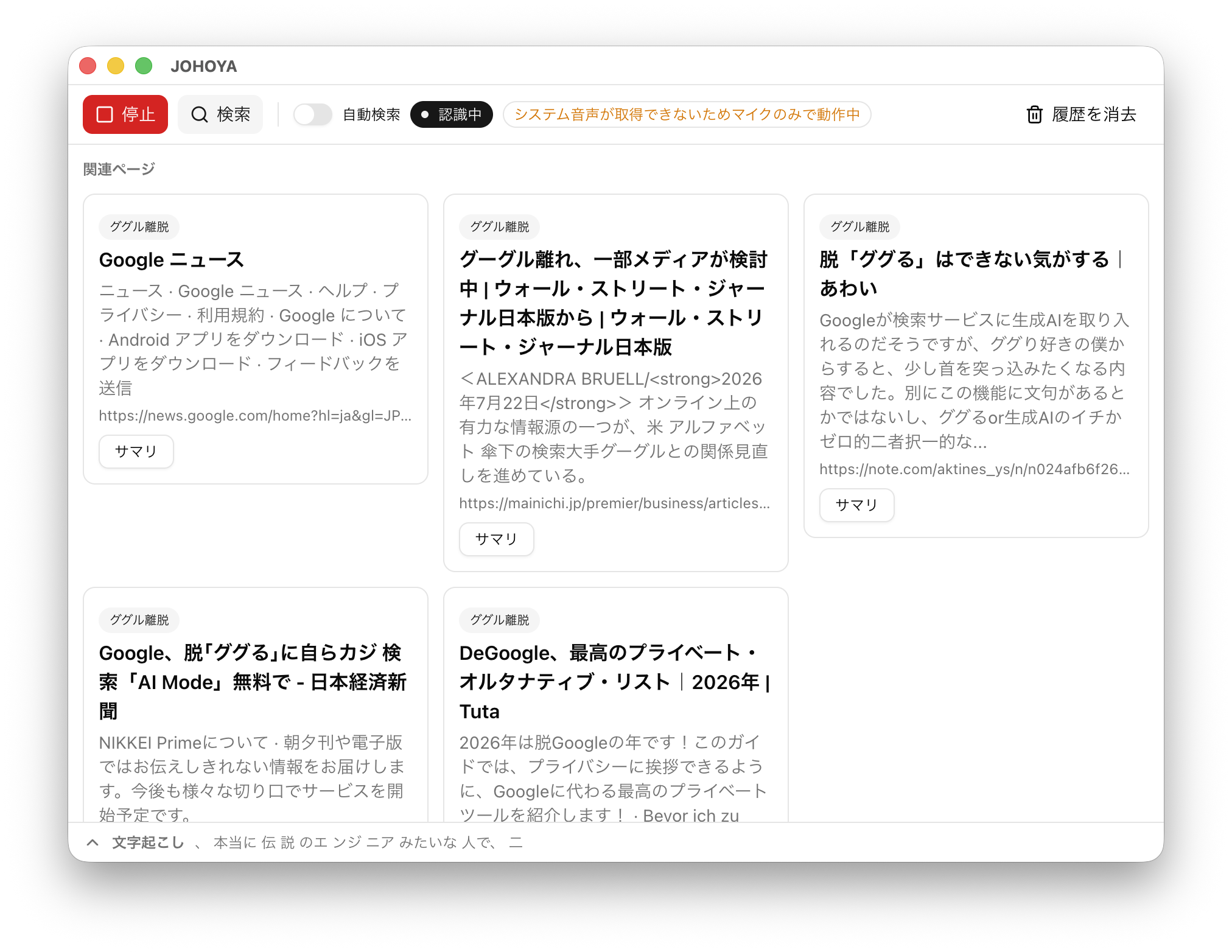Click the red 停止 stop button
Screen dimensions: 1232x952
click(125, 114)
